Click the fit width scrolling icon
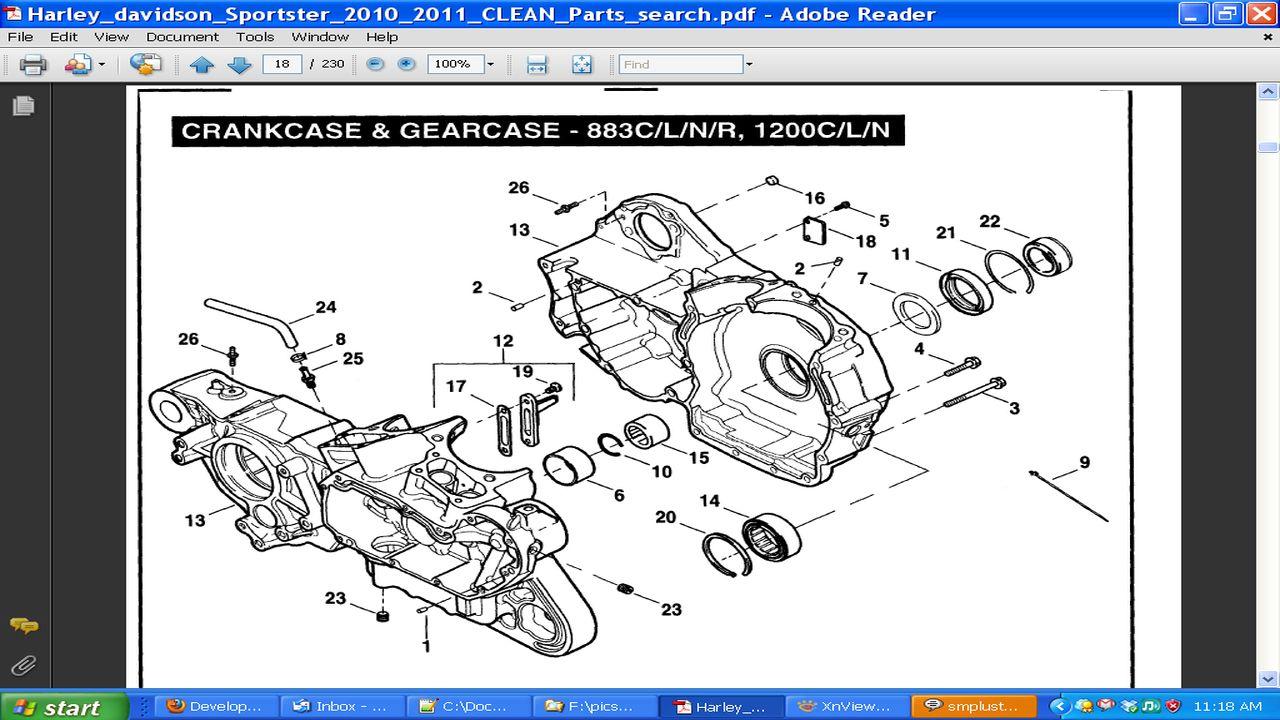The image size is (1280, 720). (x=537, y=65)
